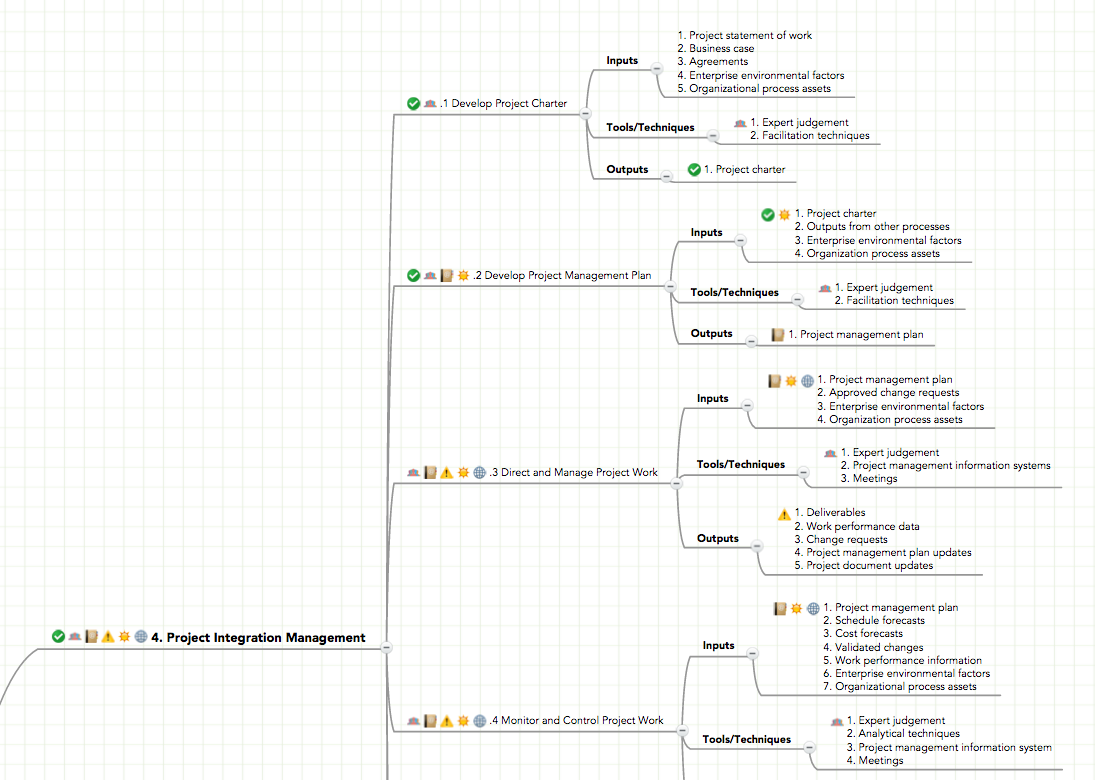Click building icon beside Analytical techniques list

pyautogui.click(x=837, y=721)
